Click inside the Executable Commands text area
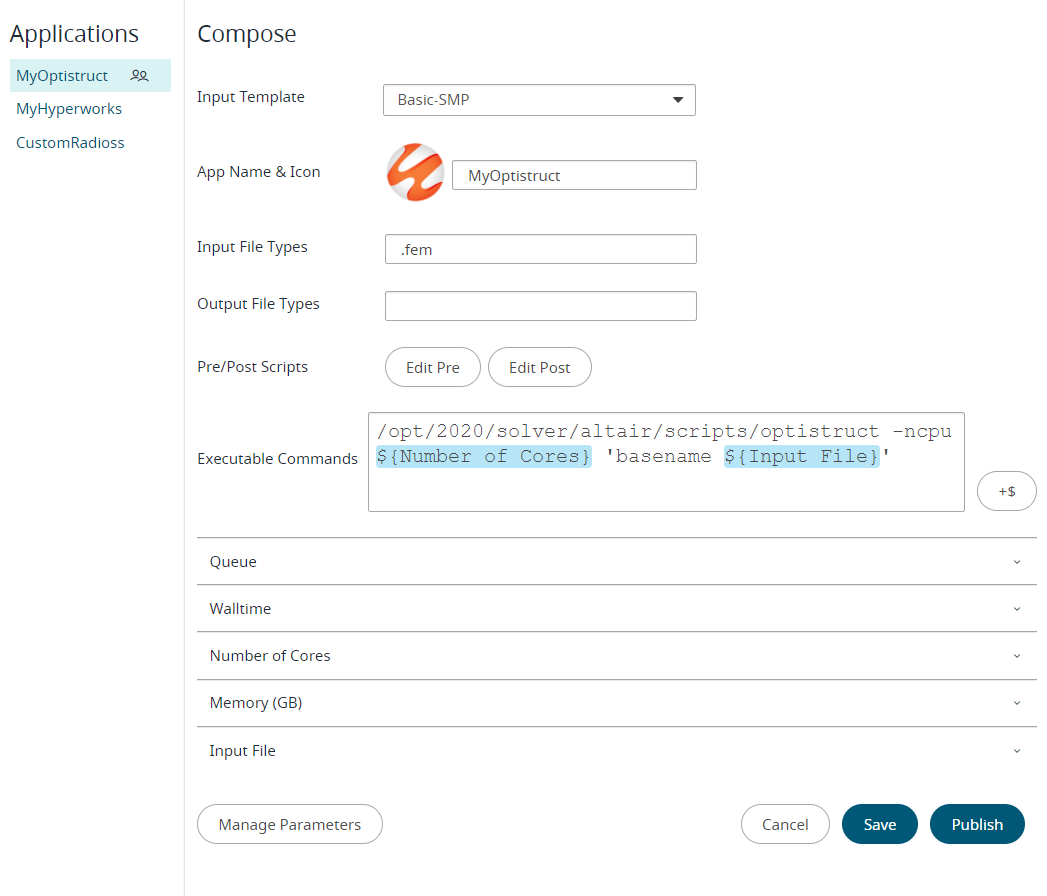The height and width of the screenshot is (896, 1047). (x=666, y=462)
